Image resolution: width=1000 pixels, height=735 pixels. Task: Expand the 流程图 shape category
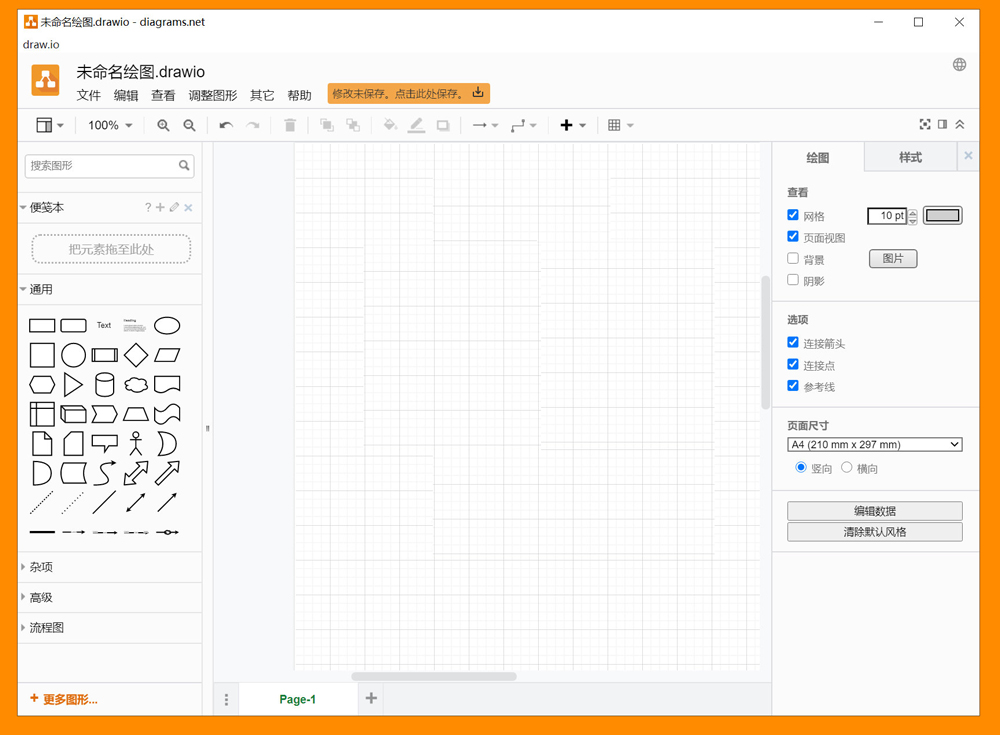tap(47, 628)
